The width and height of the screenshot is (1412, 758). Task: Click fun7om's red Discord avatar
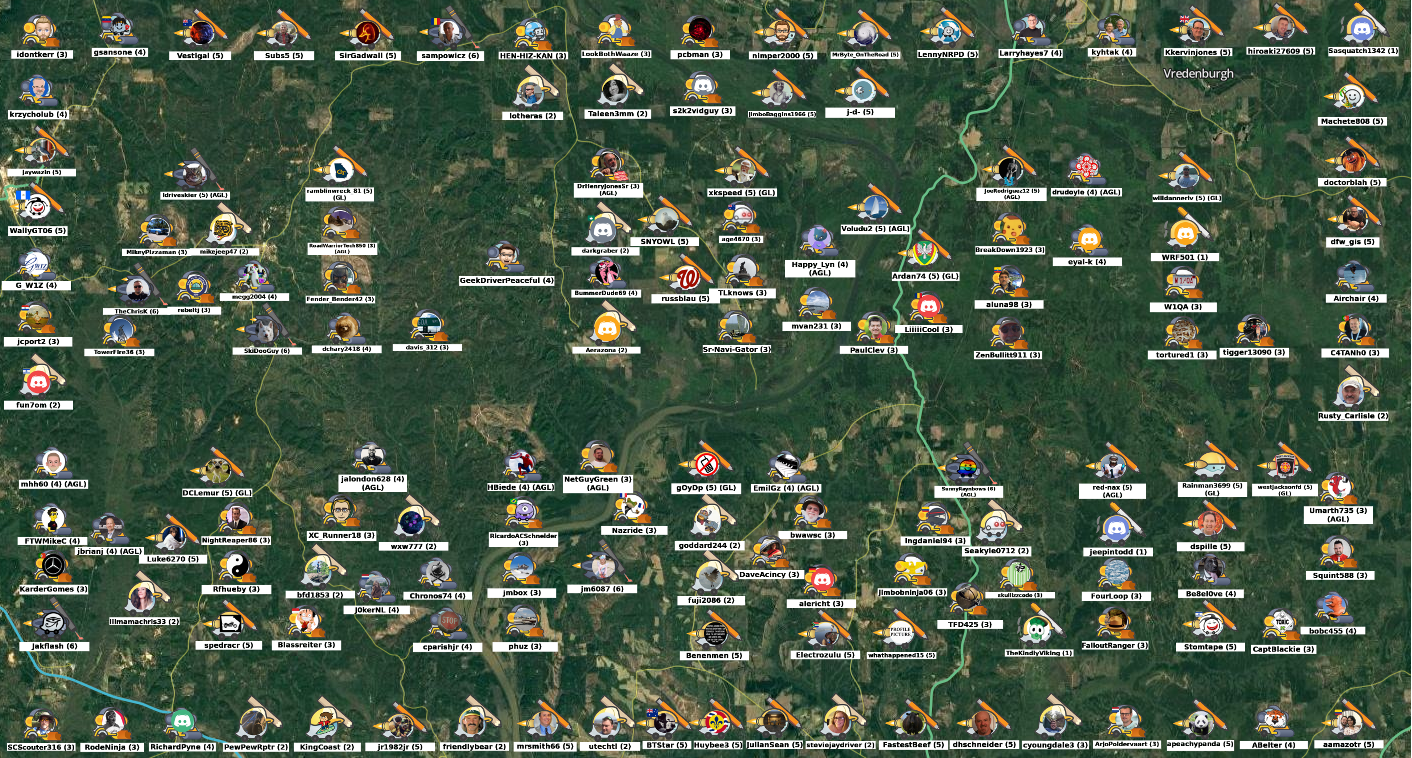point(38,380)
